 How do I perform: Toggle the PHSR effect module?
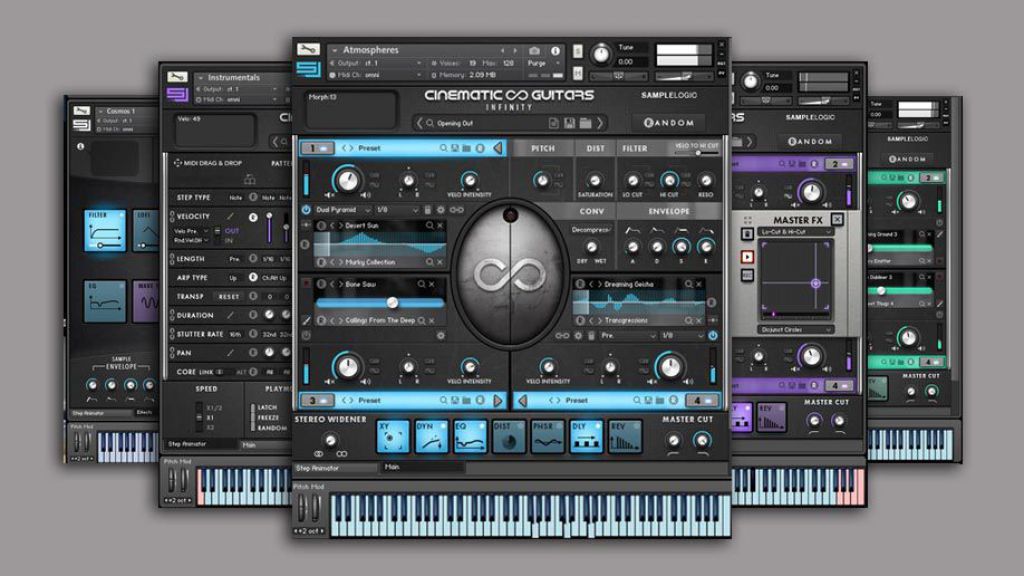[x=547, y=437]
